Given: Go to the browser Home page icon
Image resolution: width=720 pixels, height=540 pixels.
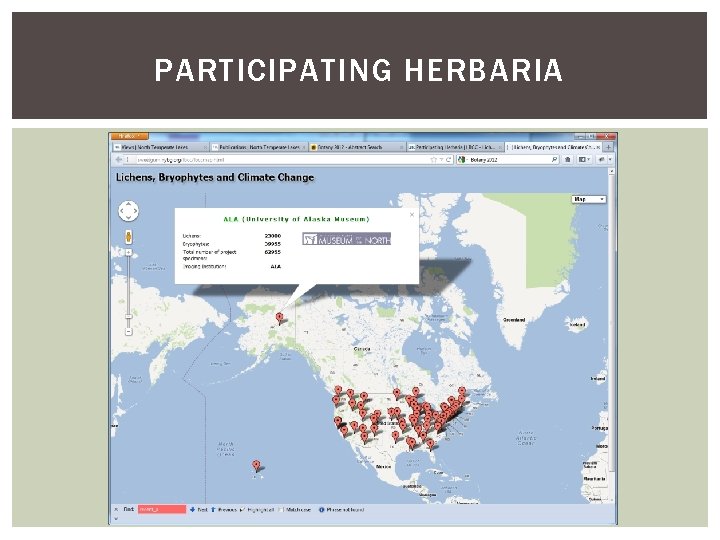Looking at the screenshot, I should coord(568,160).
